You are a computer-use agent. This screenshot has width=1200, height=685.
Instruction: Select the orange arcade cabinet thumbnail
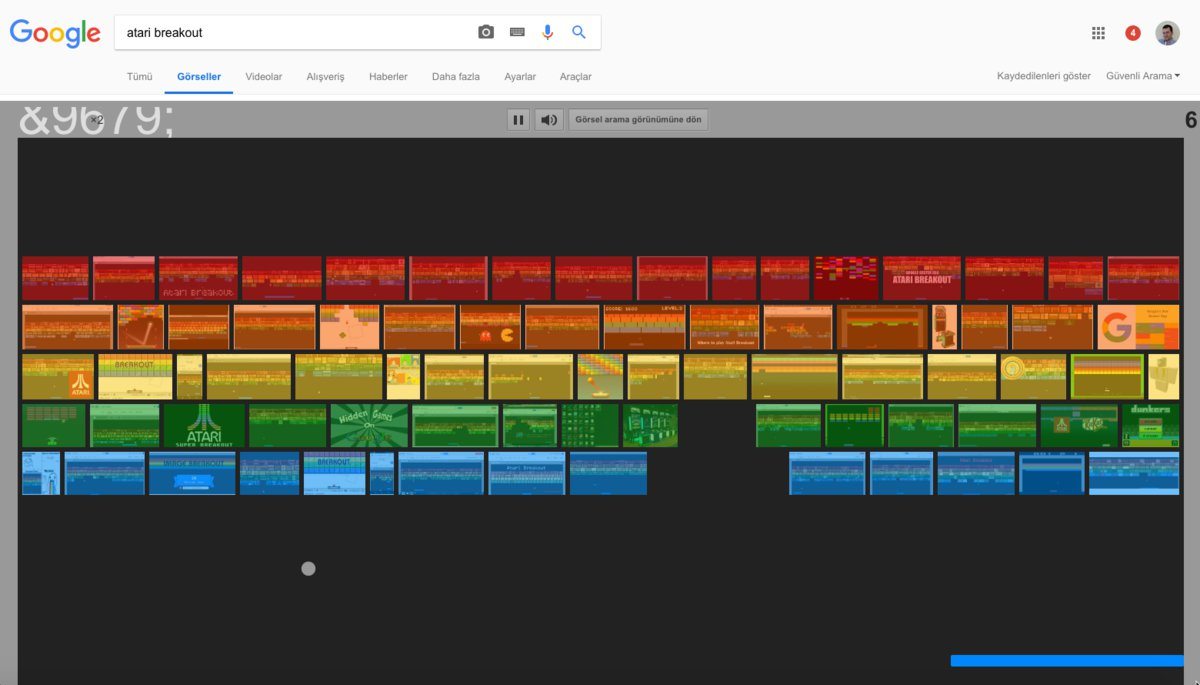pos(945,327)
